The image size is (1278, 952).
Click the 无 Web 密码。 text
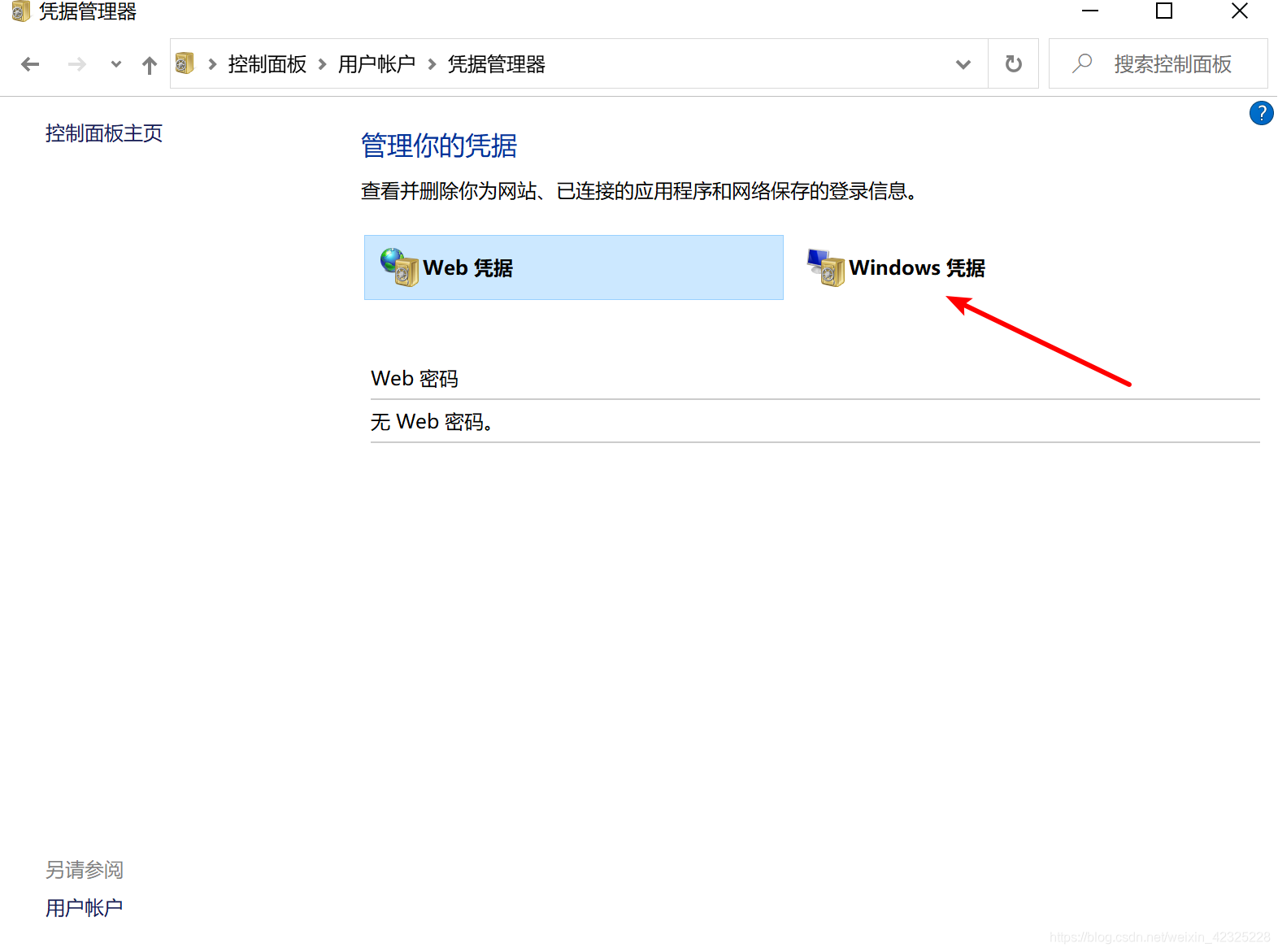tap(432, 421)
